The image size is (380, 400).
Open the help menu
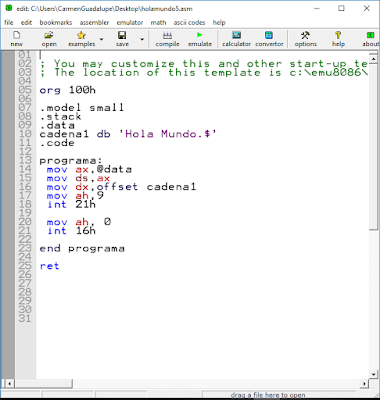(219, 22)
